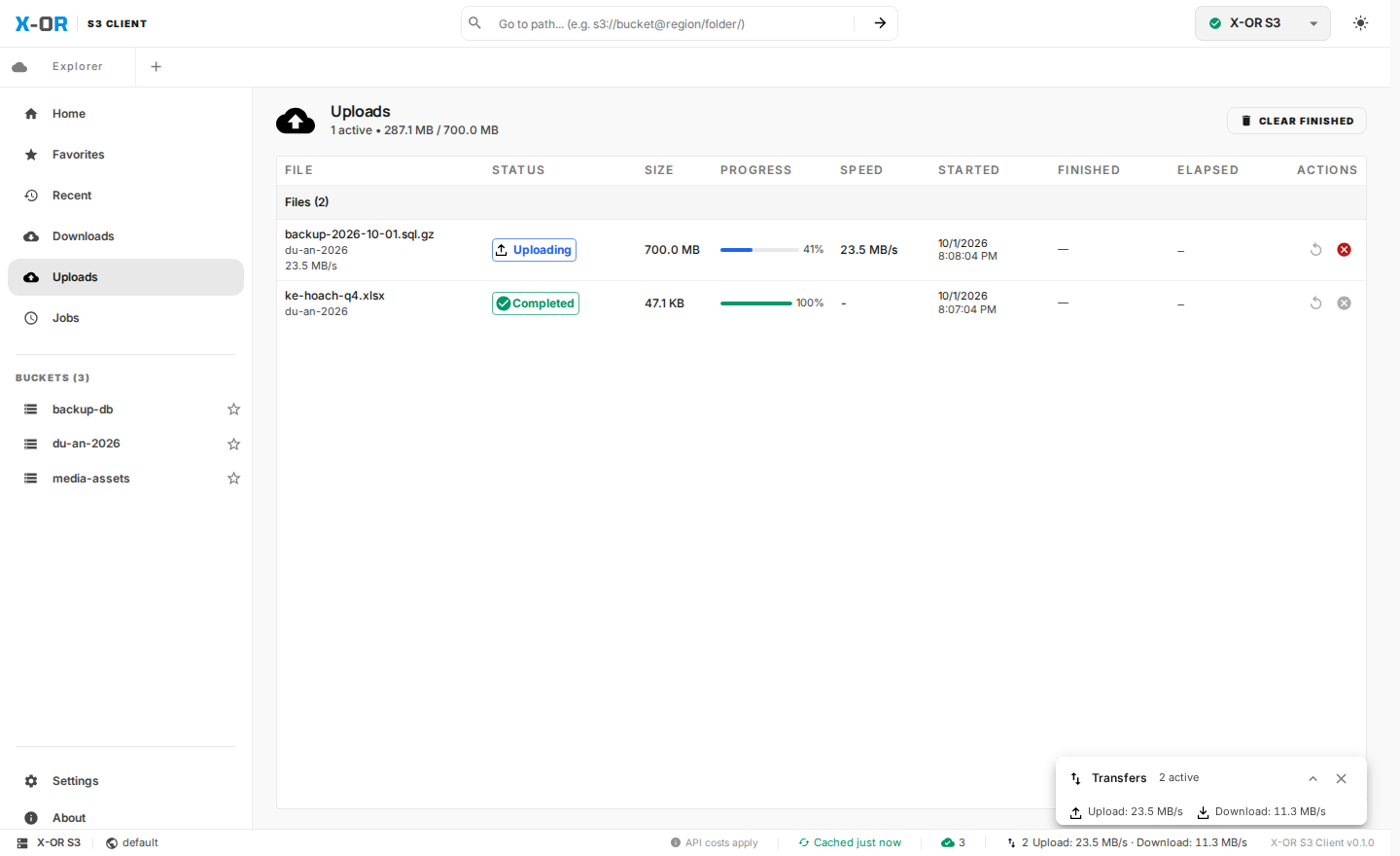Open About in the sidebar
1400x856 pixels.
pos(125,818)
